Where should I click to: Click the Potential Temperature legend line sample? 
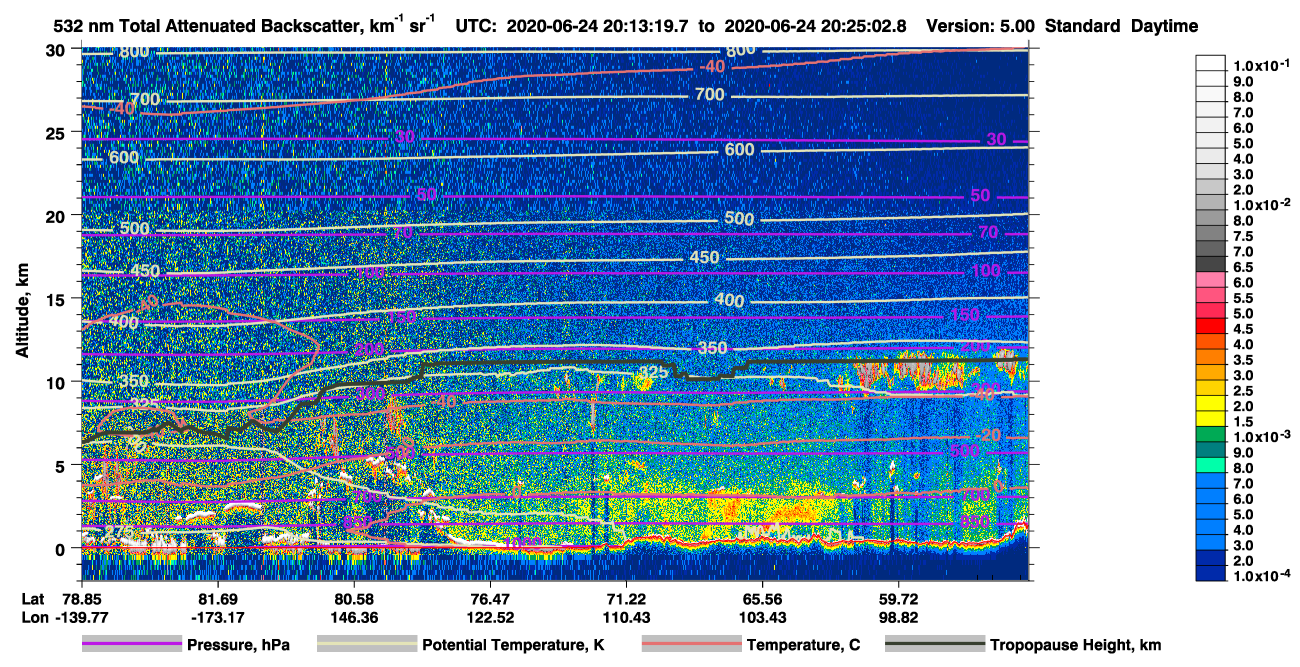pyautogui.click(x=366, y=645)
